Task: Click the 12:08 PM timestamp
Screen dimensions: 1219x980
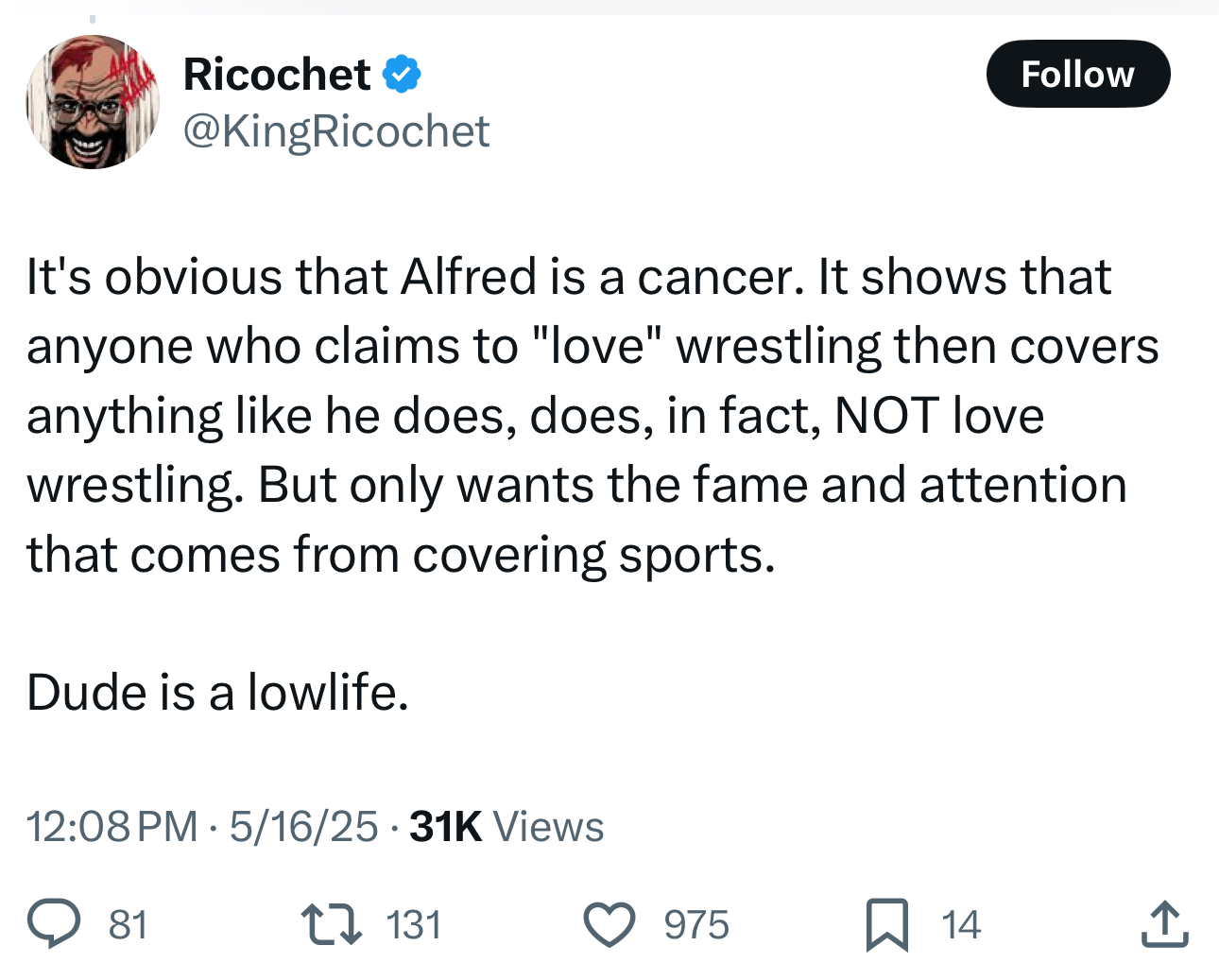Action: (112, 826)
